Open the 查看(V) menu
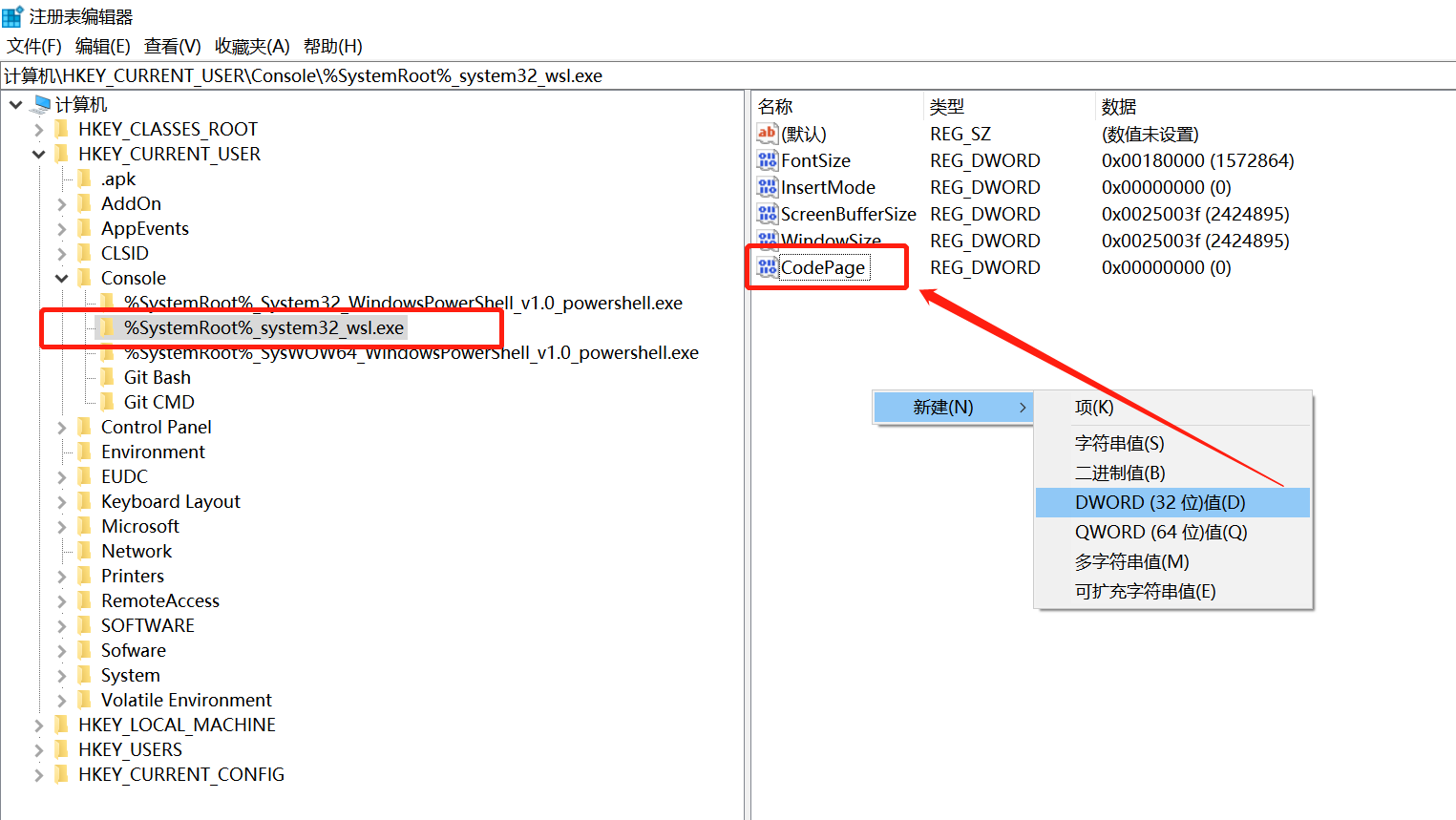 pyautogui.click(x=173, y=46)
